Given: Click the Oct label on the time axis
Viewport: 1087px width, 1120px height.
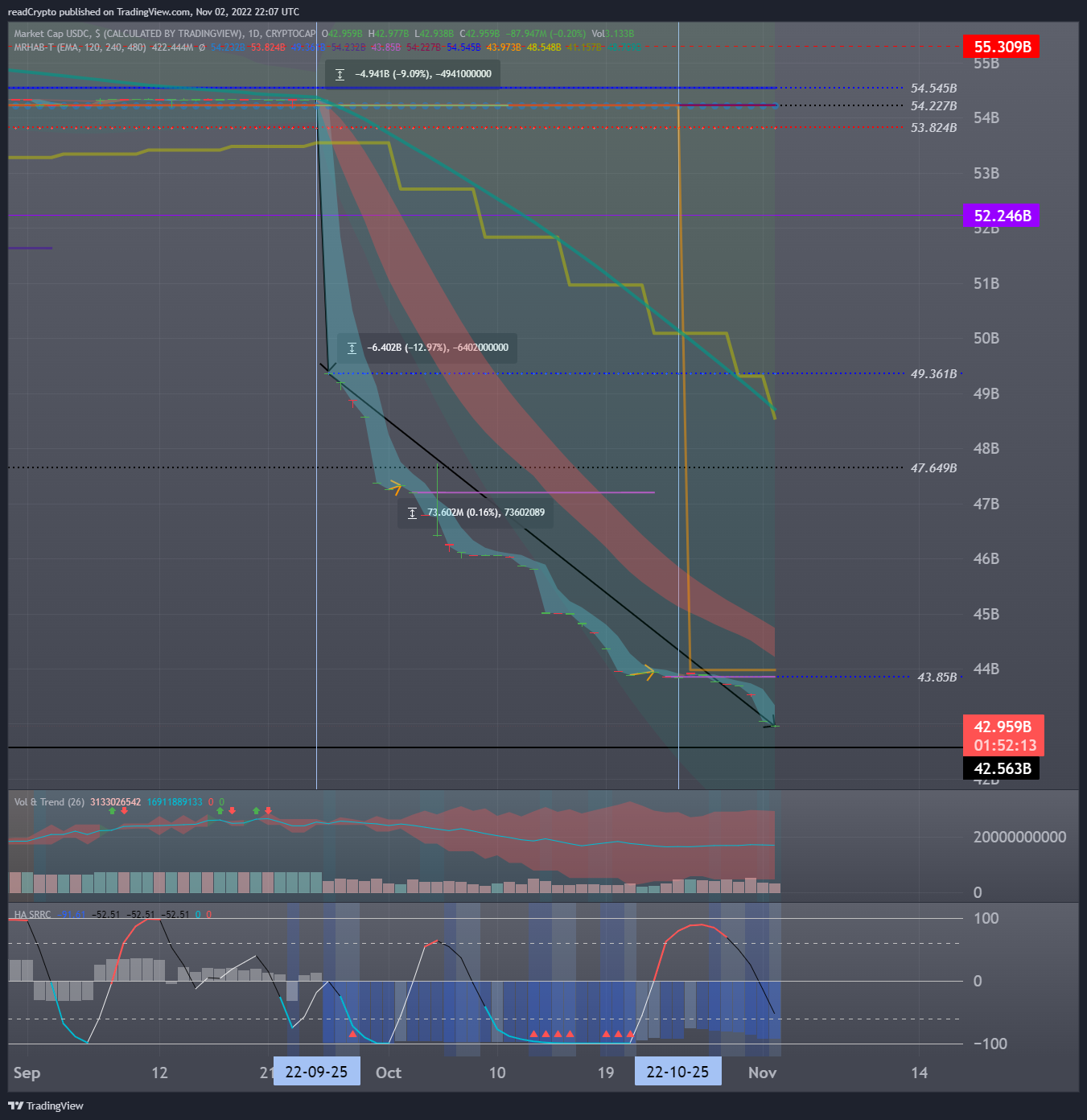Looking at the screenshot, I should coord(389,1073).
